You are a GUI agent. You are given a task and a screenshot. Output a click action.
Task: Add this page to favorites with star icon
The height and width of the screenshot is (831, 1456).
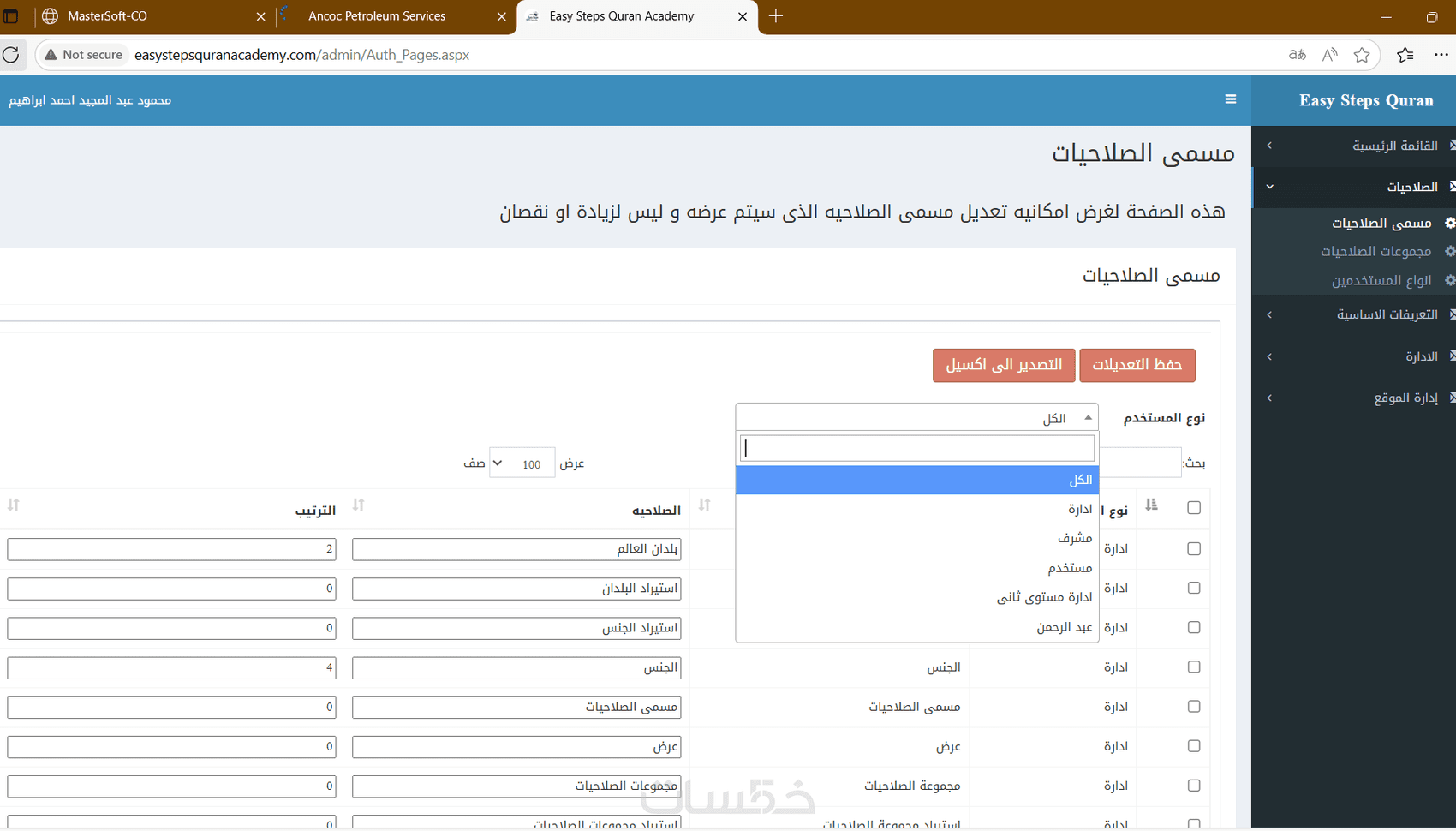(x=1362, y=55)
